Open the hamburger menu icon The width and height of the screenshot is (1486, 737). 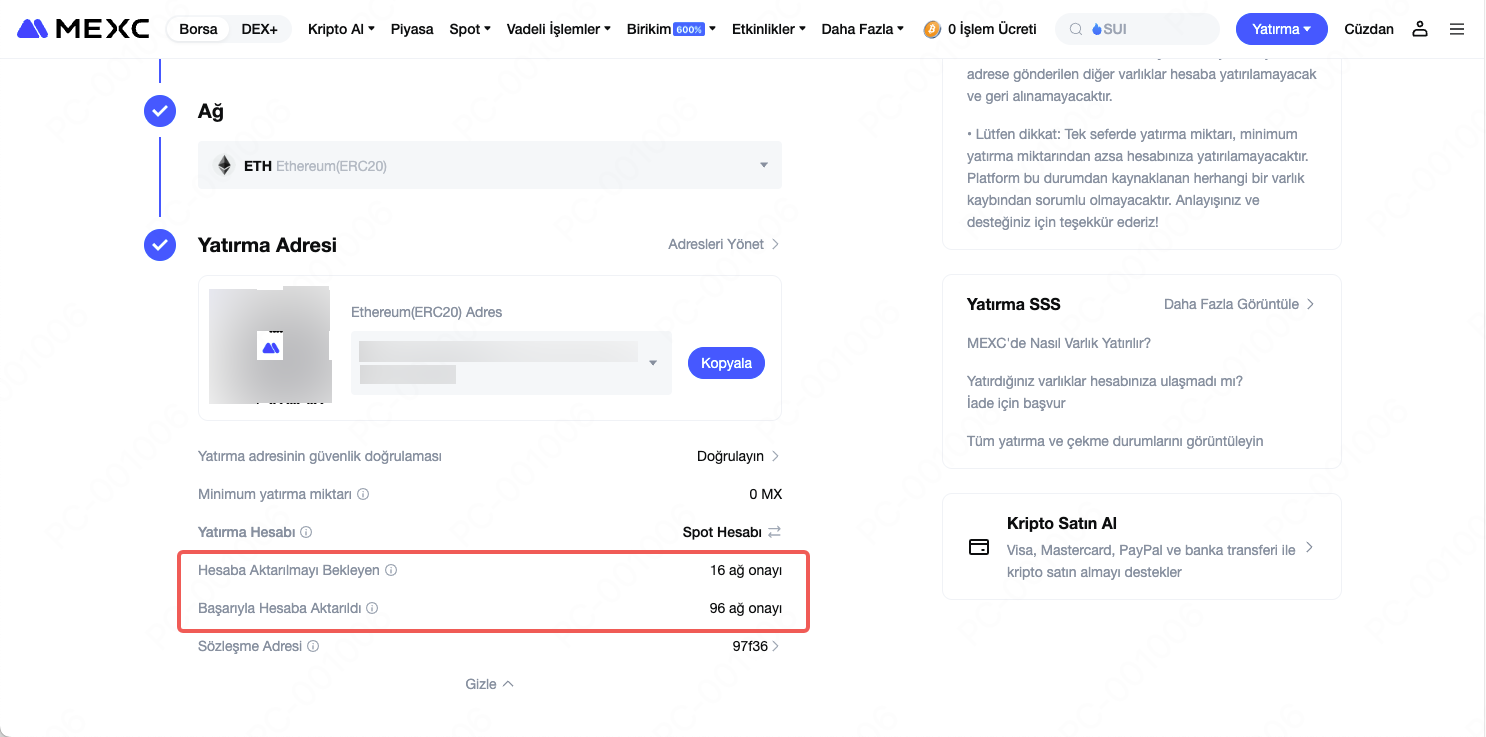pyautogui.click(x=1457, y=29)
